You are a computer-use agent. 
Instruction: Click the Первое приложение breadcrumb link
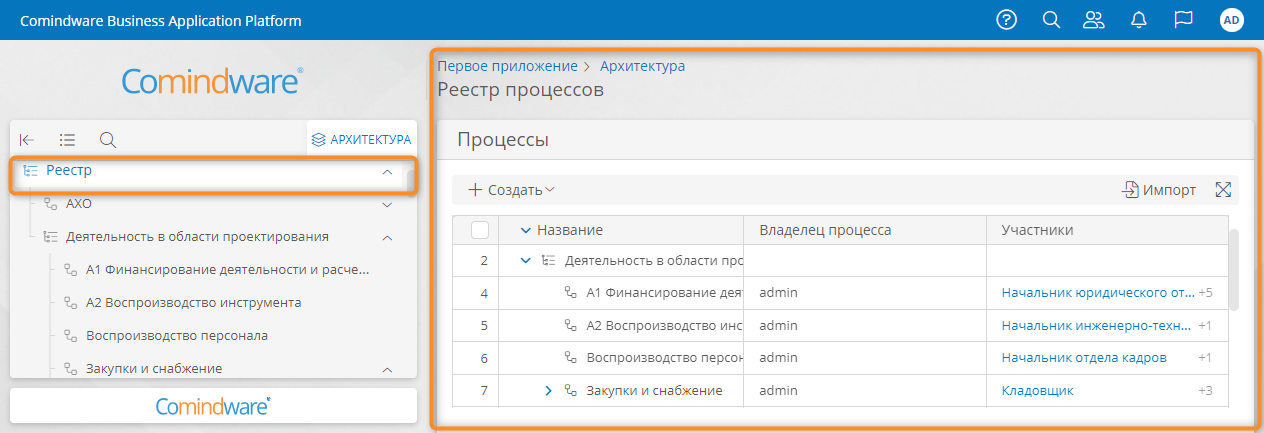point(508,66)
